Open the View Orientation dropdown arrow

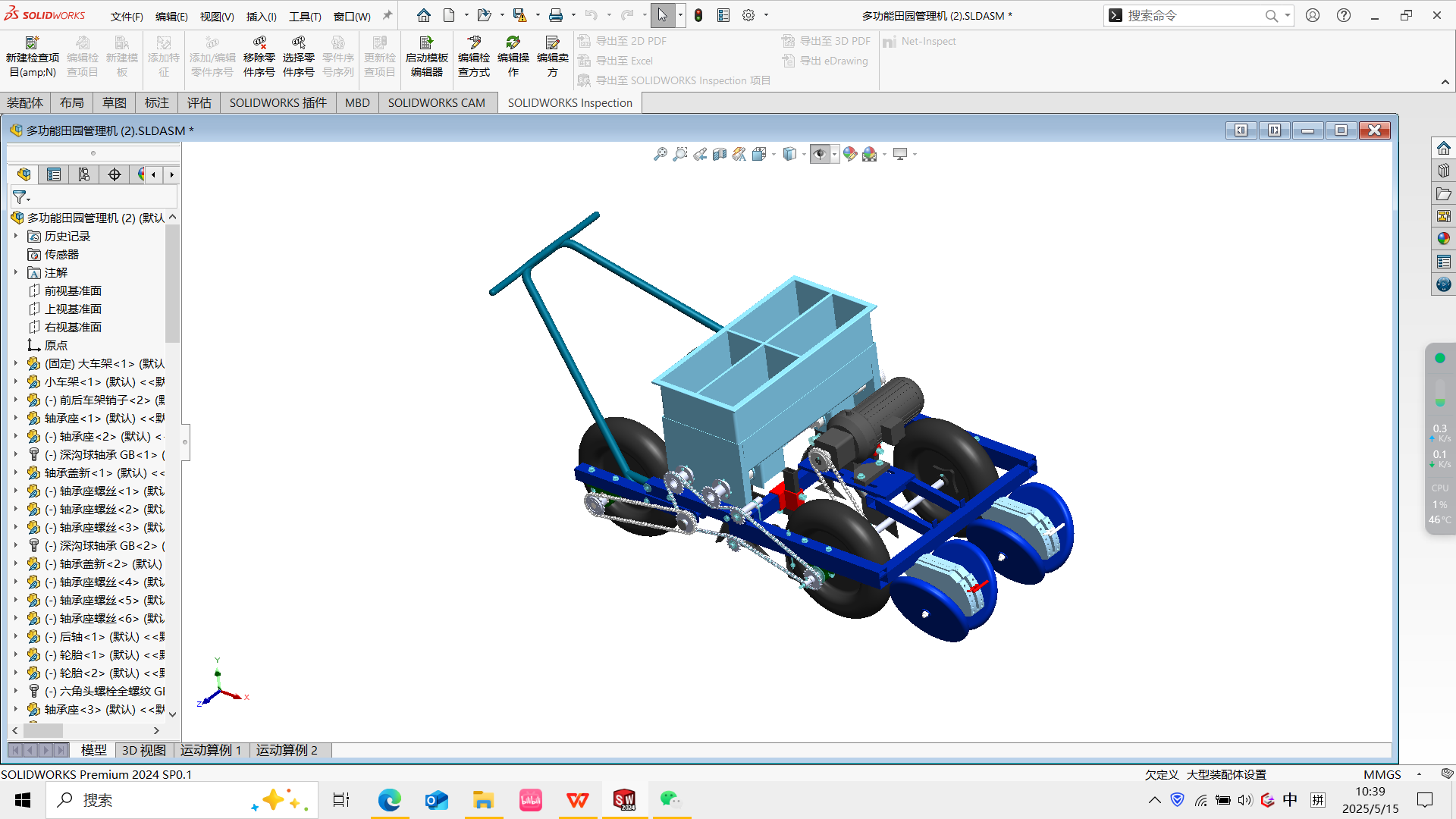pyautogui.click(x=773, y=154)
